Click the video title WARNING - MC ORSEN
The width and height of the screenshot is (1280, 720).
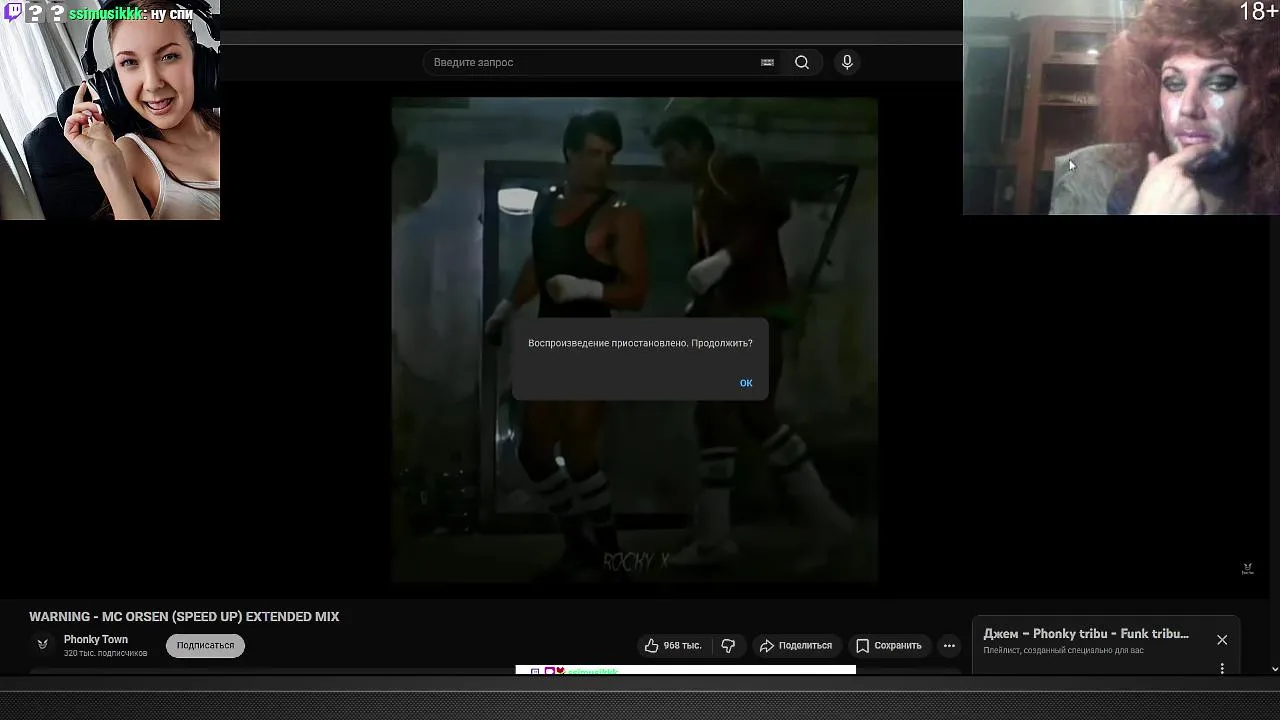pyautogui.click(x=184, y=617)
